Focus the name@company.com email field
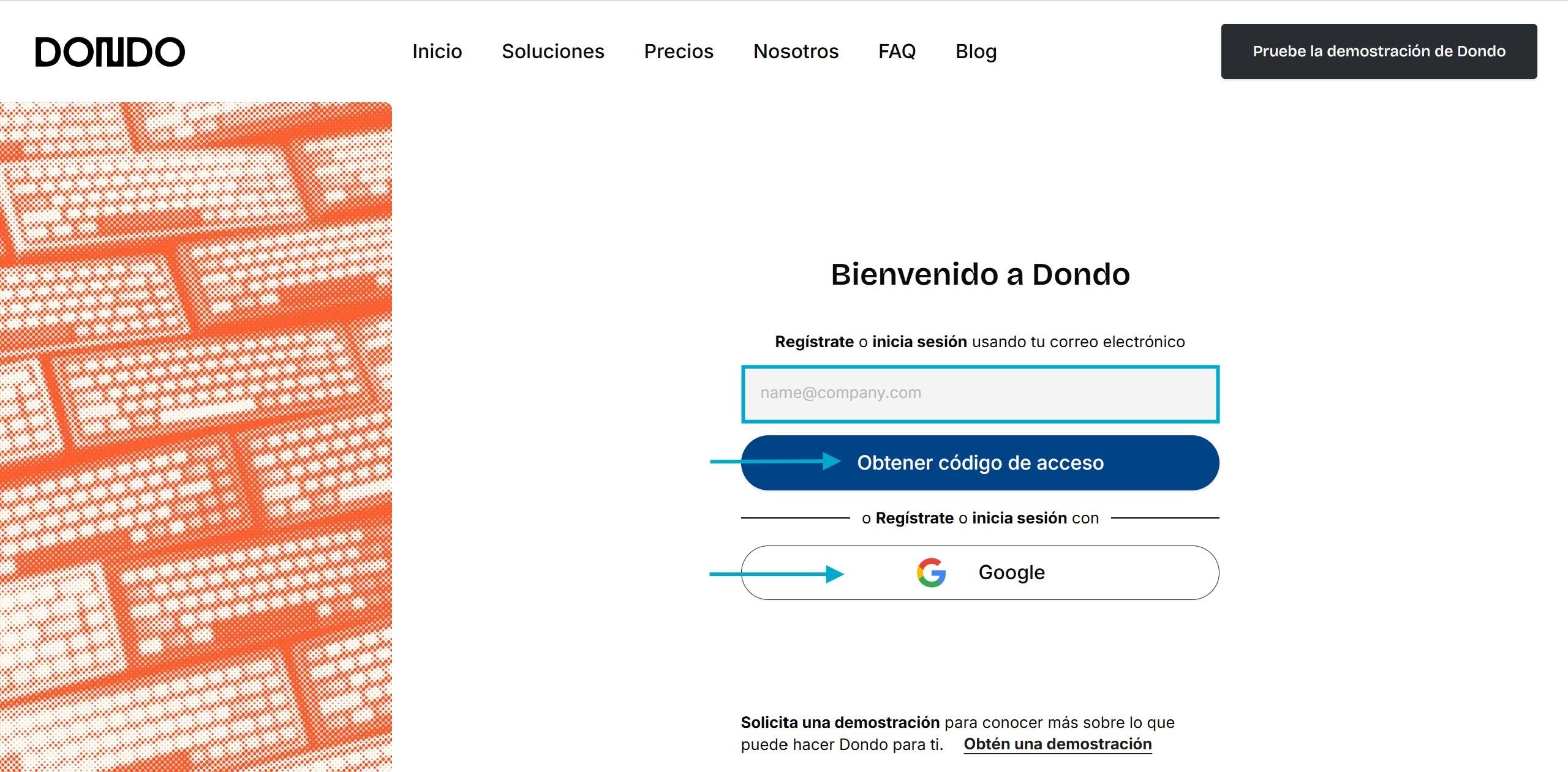The image size is (1568, 772). click(980, 394)
